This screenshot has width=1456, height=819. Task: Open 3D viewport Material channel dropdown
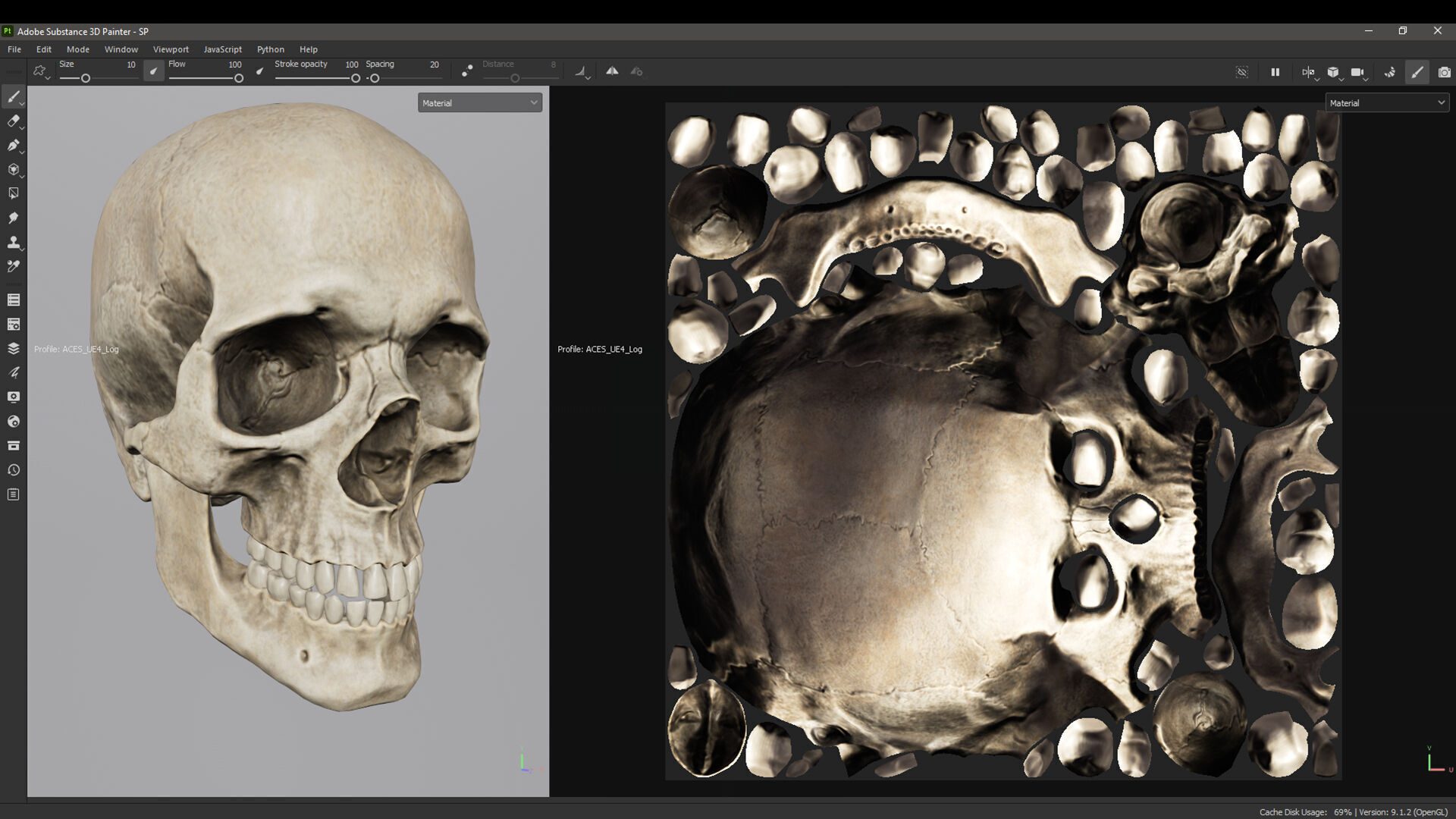point(480,103)
